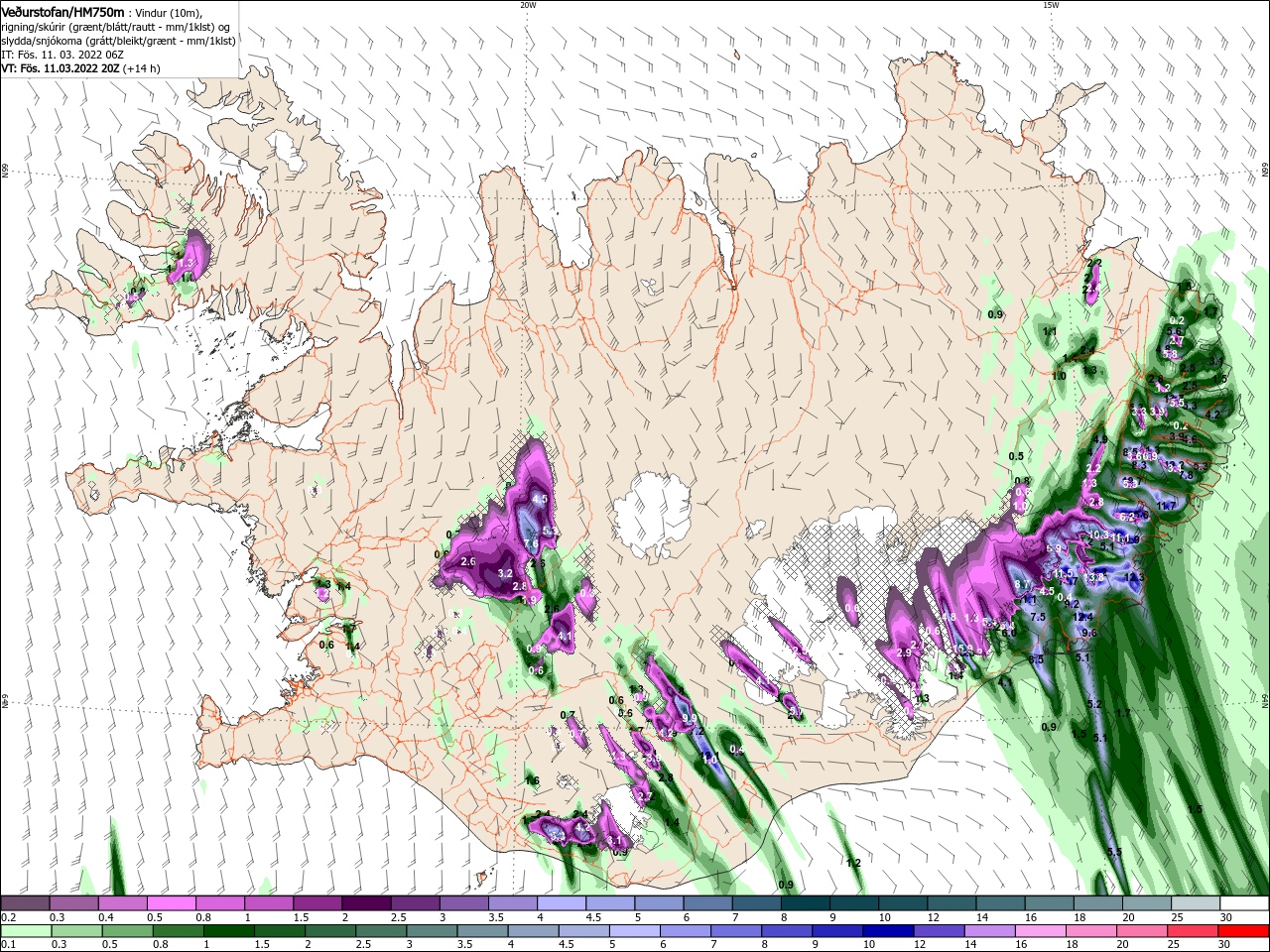Screen dimensions: 1270x952
Task: Click the top-row legend swatch between 8 and 9
Action: pos(806,902)
